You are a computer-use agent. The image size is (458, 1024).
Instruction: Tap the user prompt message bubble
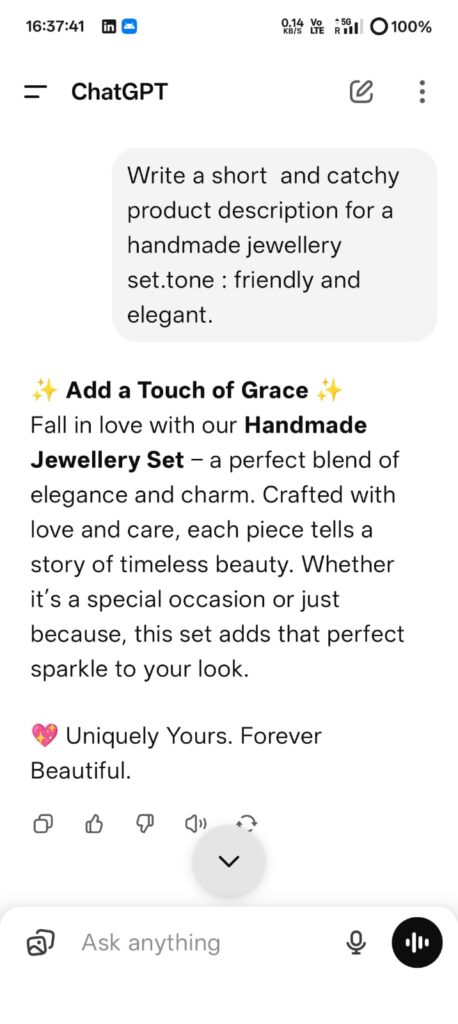[x=274, y=245]
